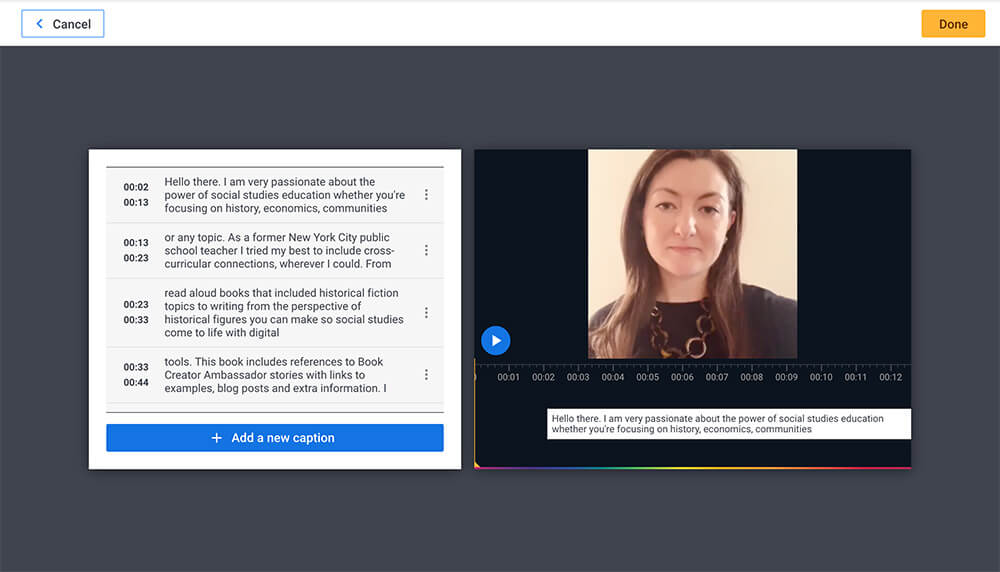Screen dimensions: 1000x572
Task: Open options menu for 00:23 caption
Action: [x=426, y=313]
